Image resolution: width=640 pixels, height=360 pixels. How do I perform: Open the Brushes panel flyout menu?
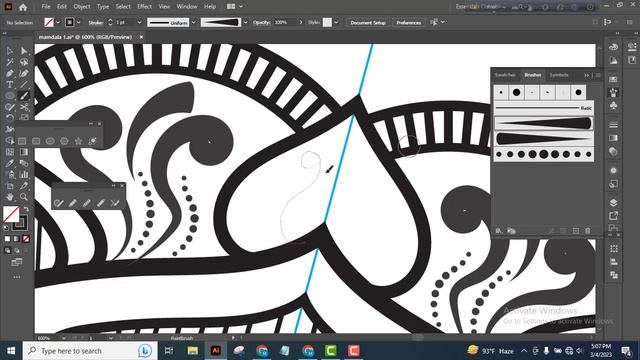point(598,75)
